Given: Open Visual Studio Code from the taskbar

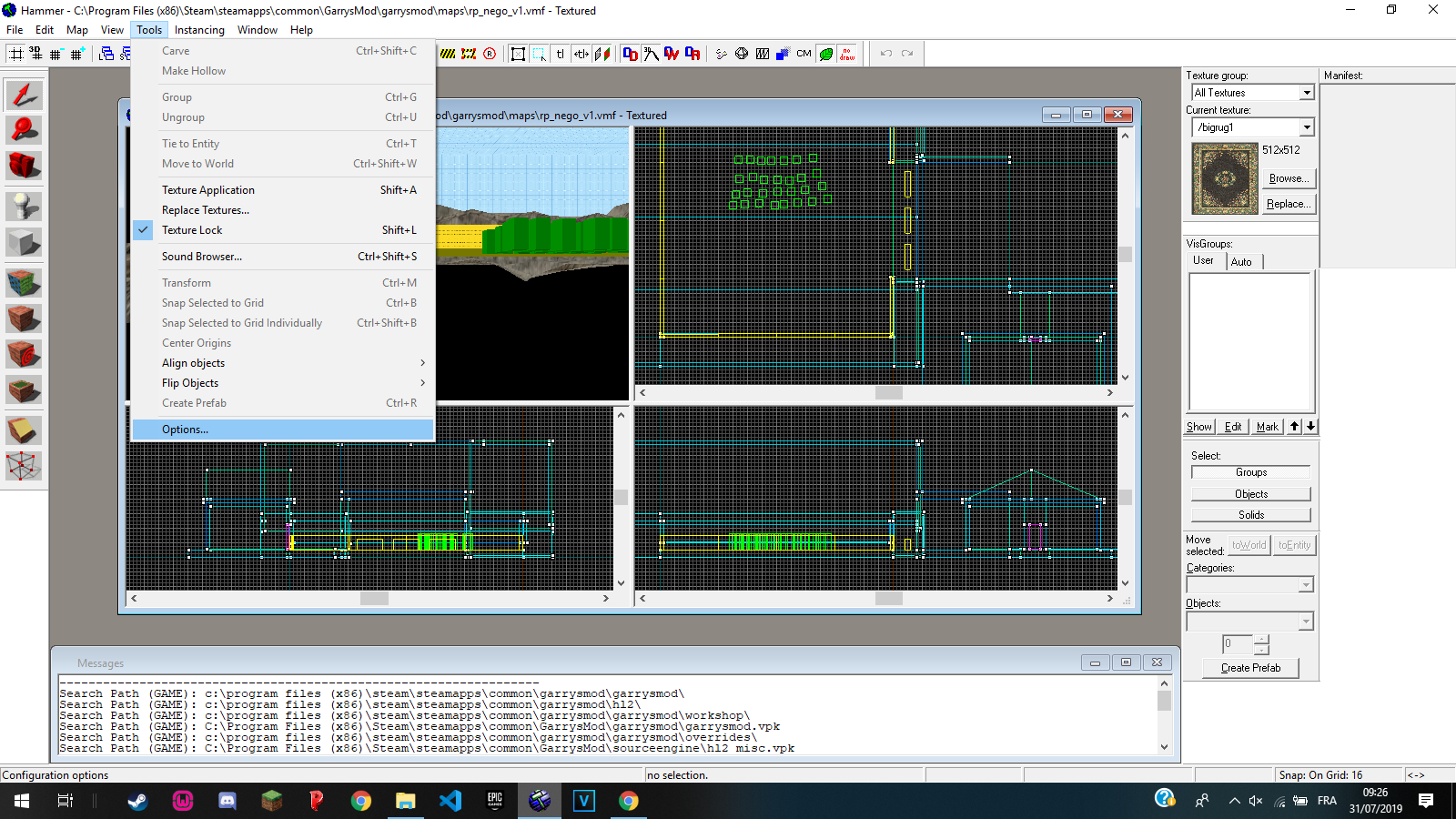Looking at the screenshot, I should coord(450,801).
